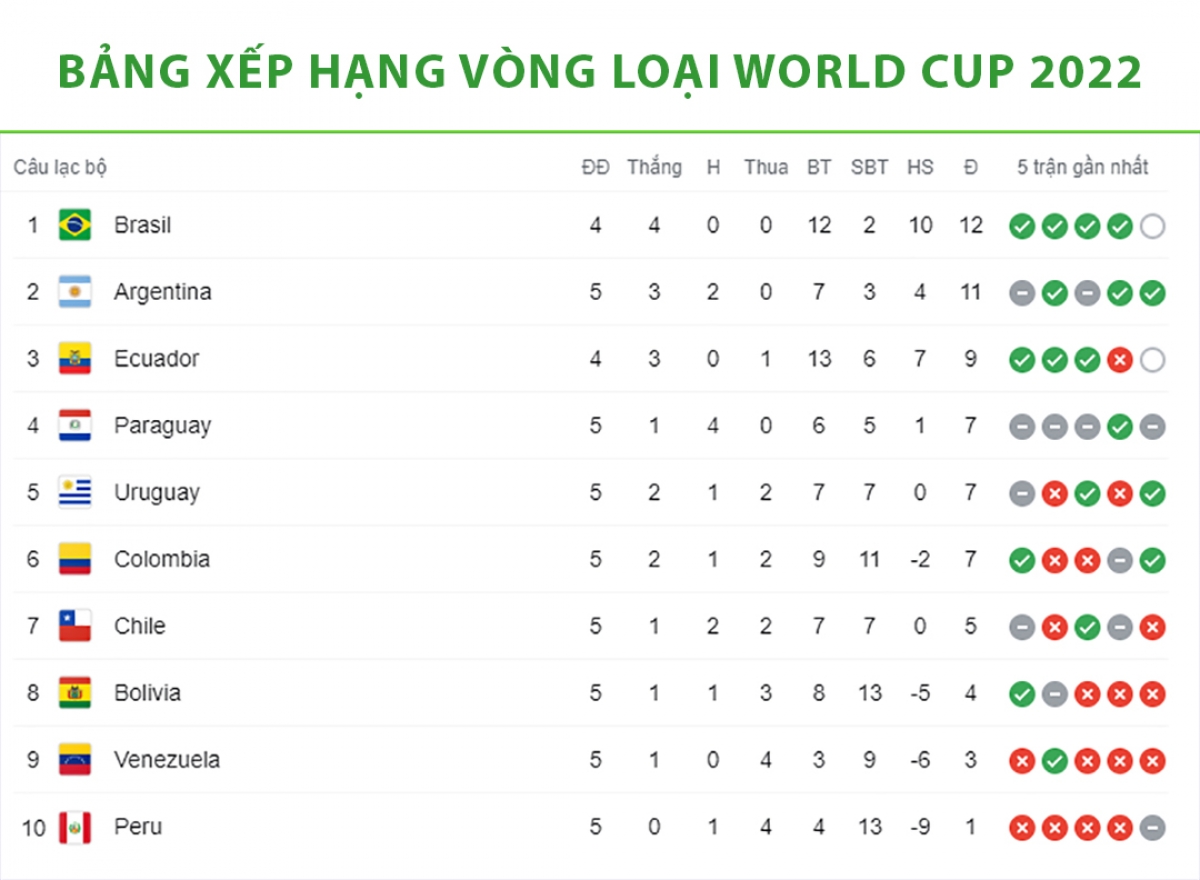The image size is (1200, 880).
Task: Click the Câu lạc bộ column header
Action: (60, 167)
